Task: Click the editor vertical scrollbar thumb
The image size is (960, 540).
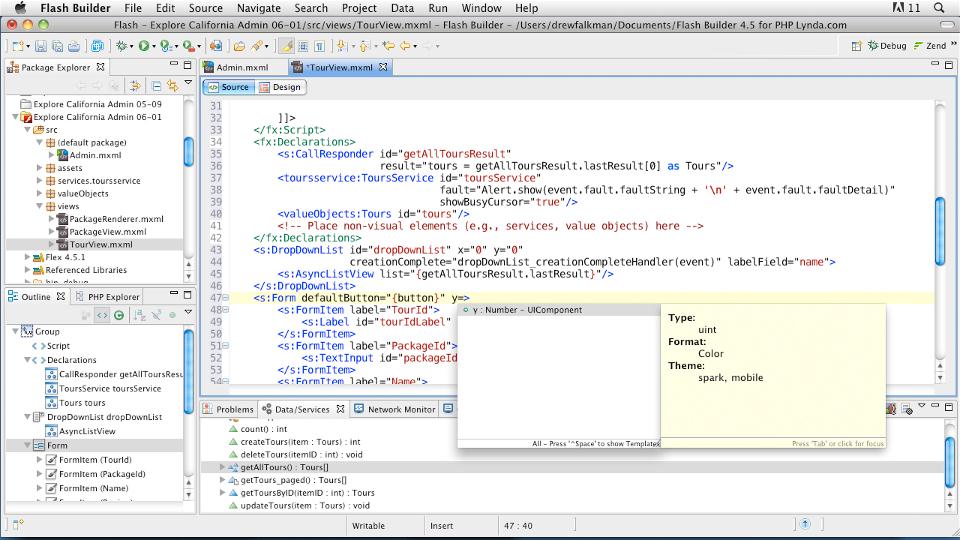Action: (x=940, y=231)
